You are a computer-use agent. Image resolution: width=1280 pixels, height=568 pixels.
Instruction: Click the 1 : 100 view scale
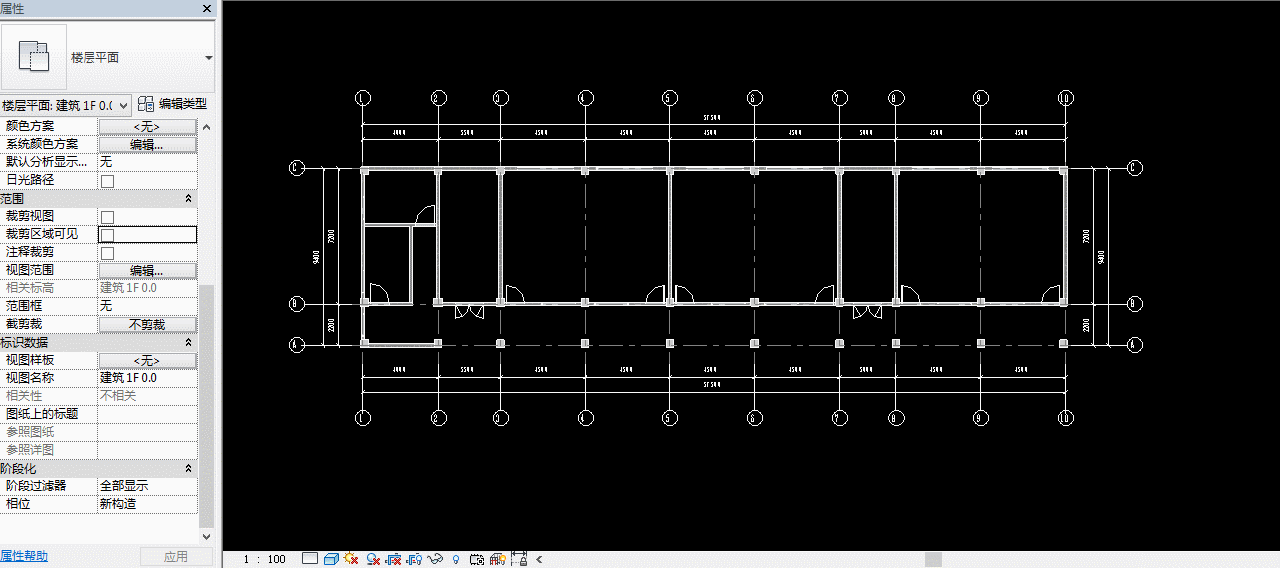(265, 559)
